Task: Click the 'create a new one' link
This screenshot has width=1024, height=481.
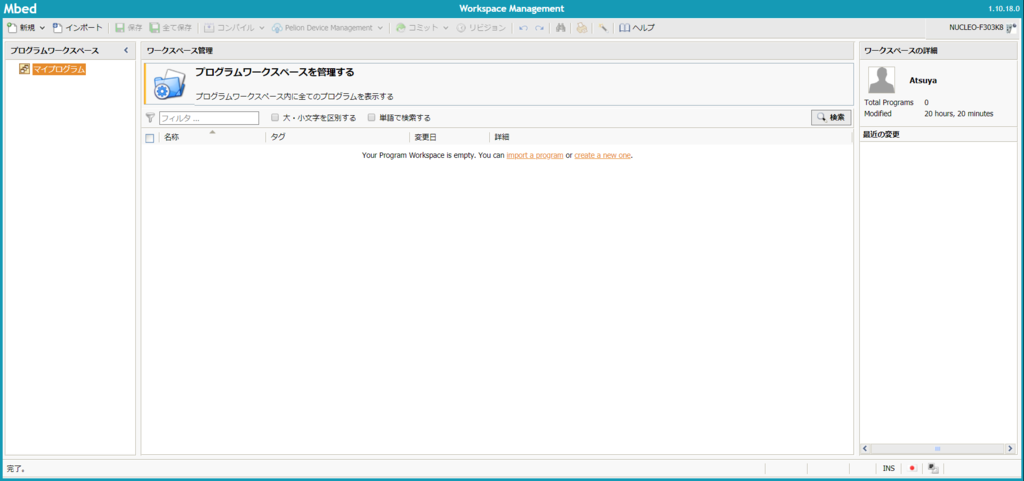Action: [x=603, y=155]
